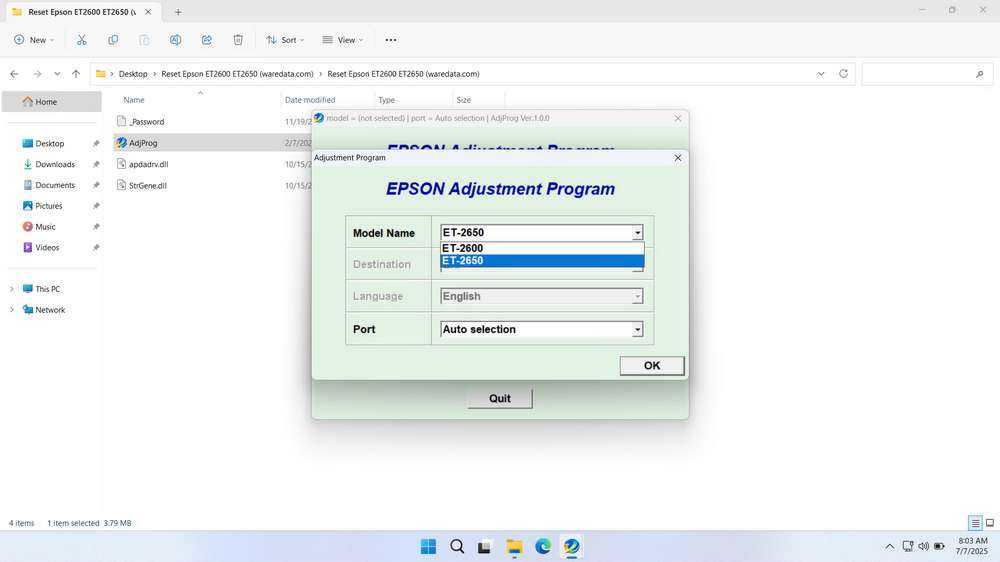The image size is (1000, 562).
Task: Open Videos in the sidebar
Action: click(47, 248)
